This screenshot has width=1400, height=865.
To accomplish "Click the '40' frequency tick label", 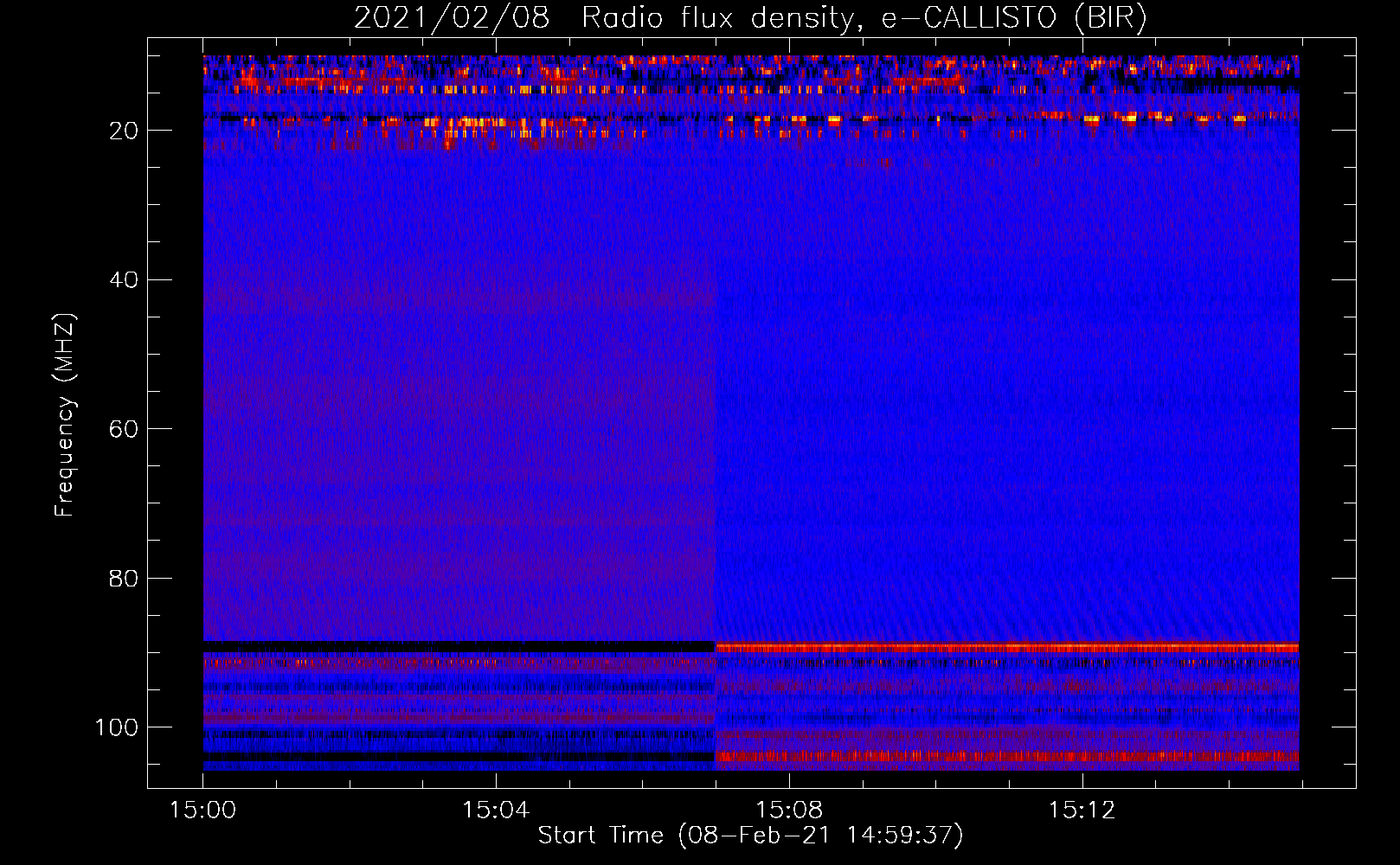I will pos(124,280).
